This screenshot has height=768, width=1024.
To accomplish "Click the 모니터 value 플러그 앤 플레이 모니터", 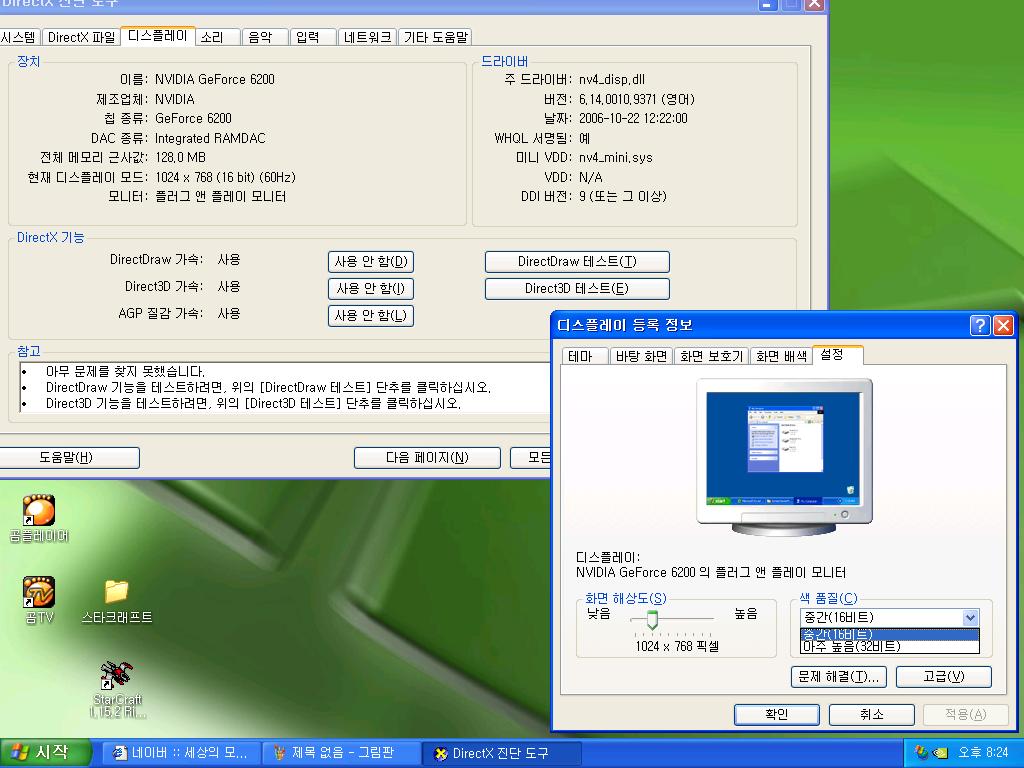I will (x=221, y=197).
